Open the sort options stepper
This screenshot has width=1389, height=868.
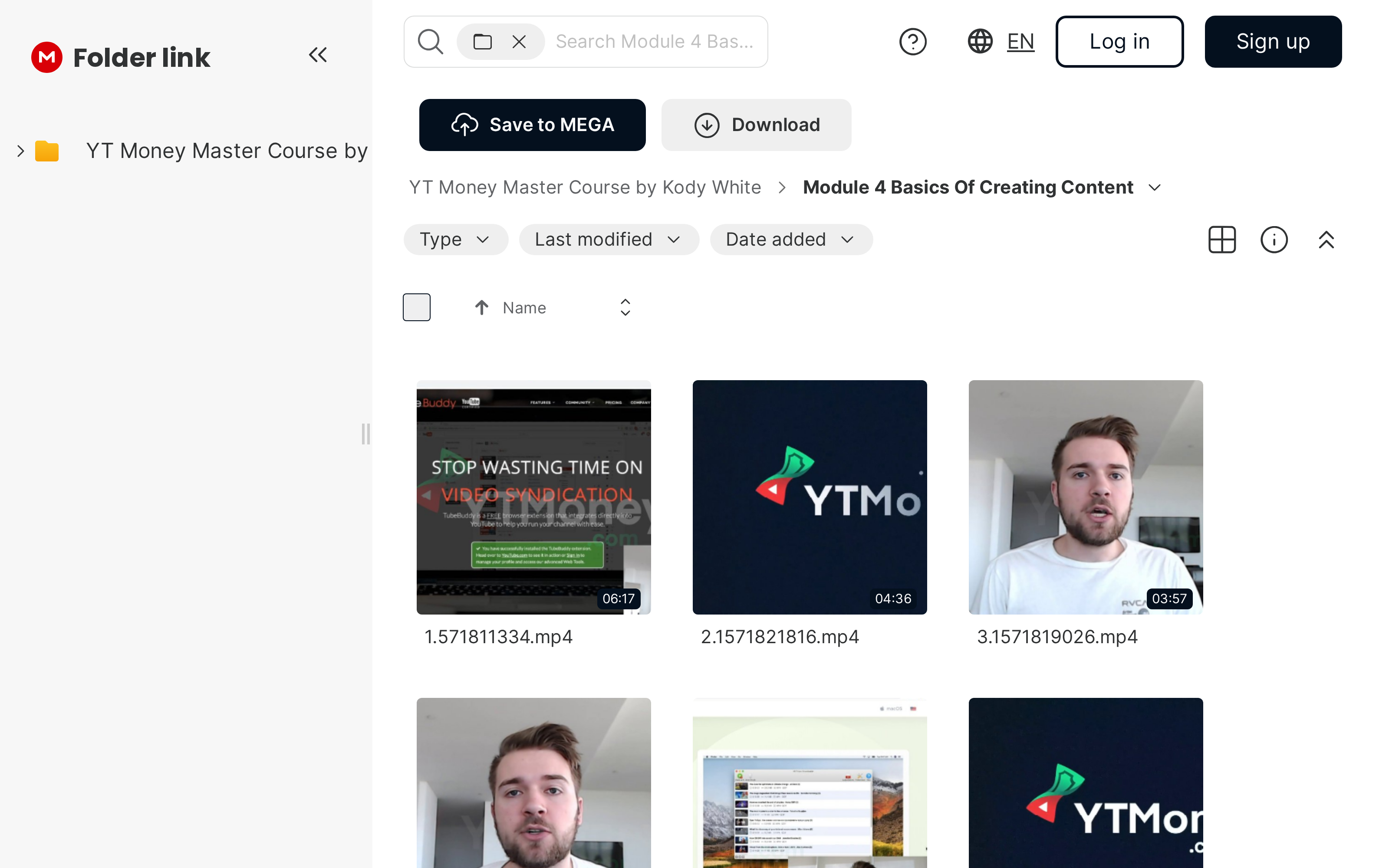pyautogui.click(x=625, y=308)
